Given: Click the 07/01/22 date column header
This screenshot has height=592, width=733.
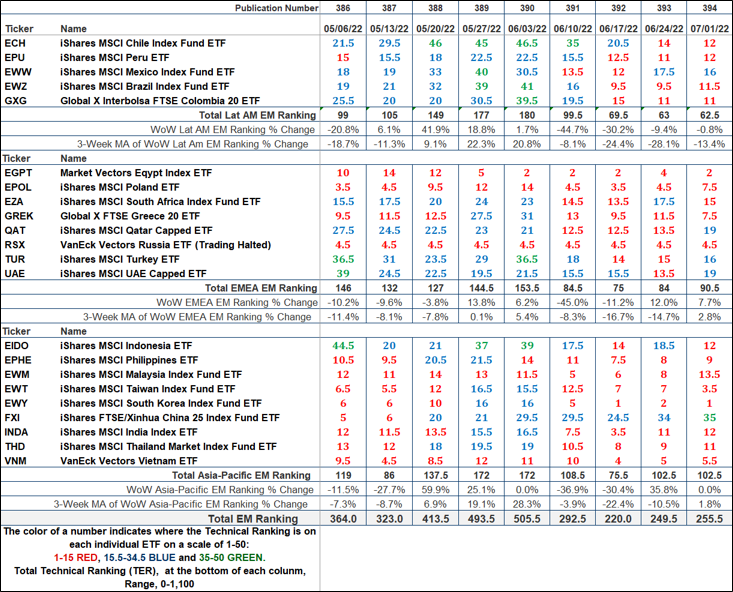Looking at the screenshot, I should pos(710,29).
